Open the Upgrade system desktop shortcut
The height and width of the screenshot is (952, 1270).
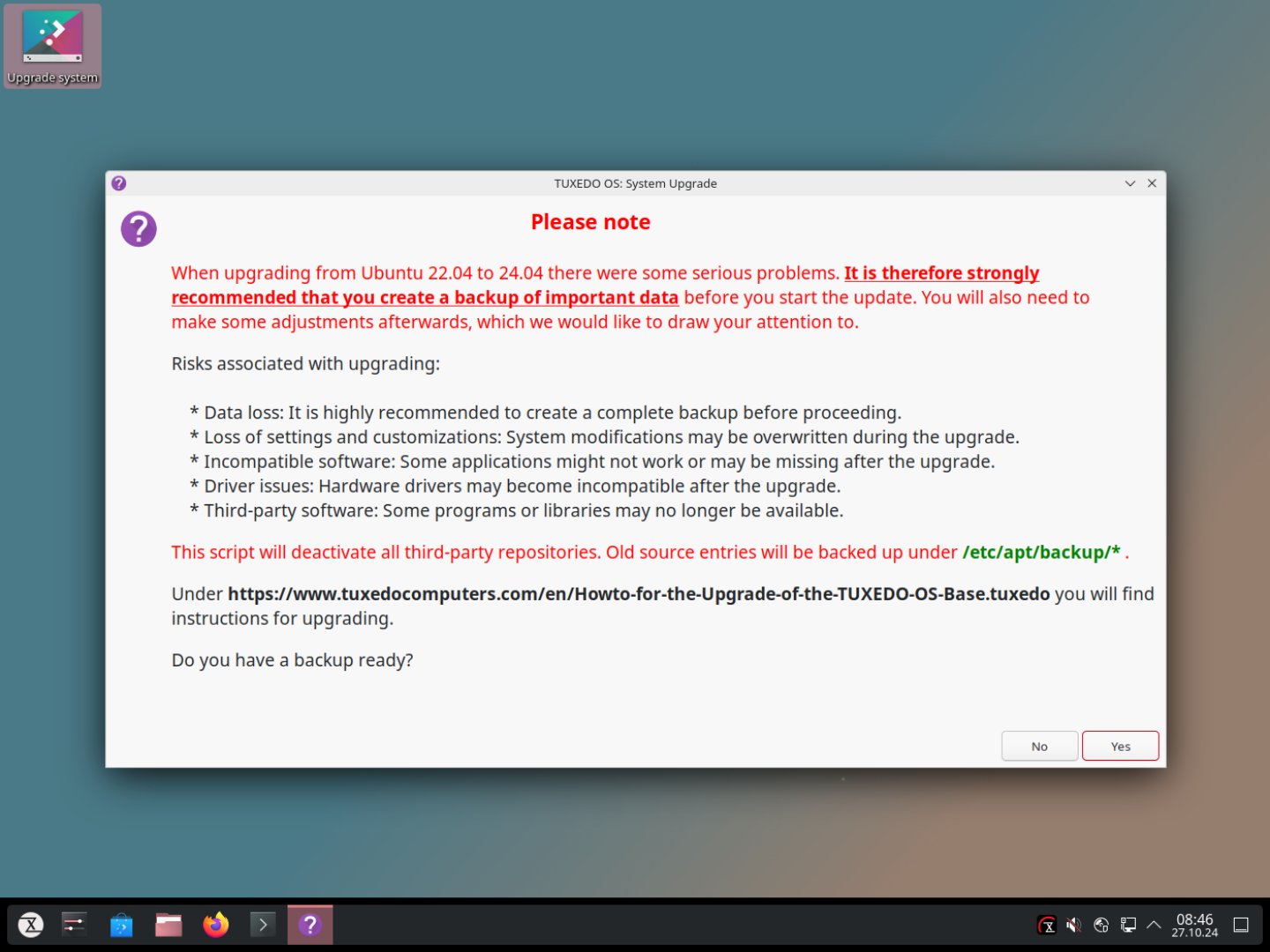[x=53, y=47]
